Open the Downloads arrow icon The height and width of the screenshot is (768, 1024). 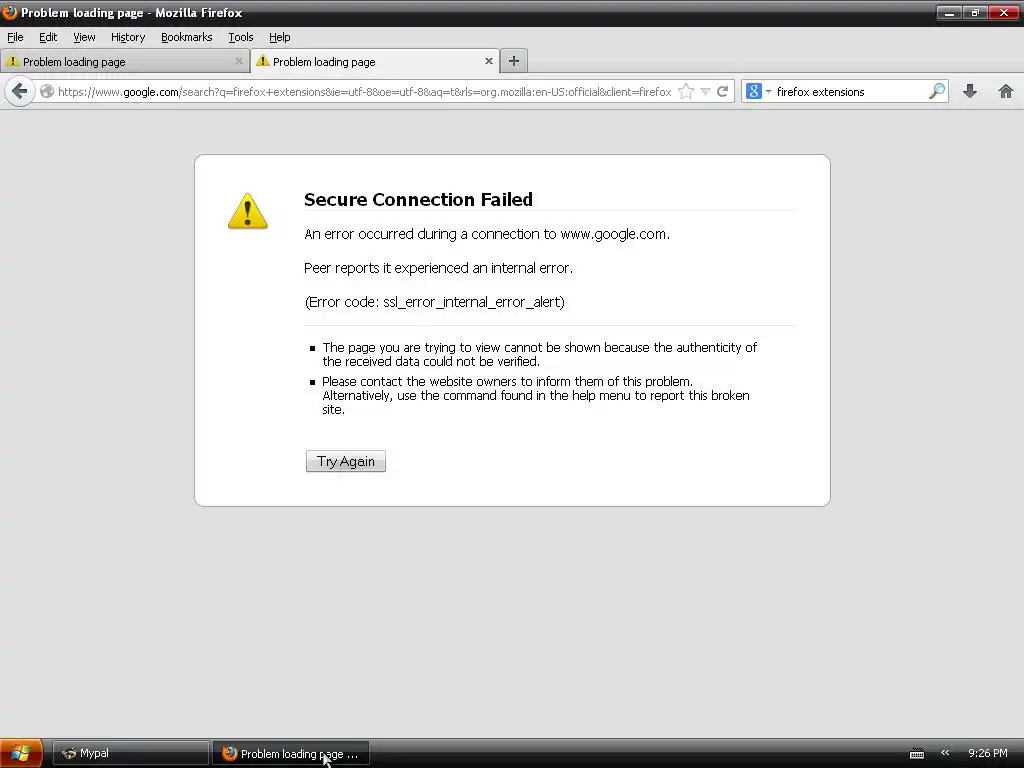pos(970,91)
